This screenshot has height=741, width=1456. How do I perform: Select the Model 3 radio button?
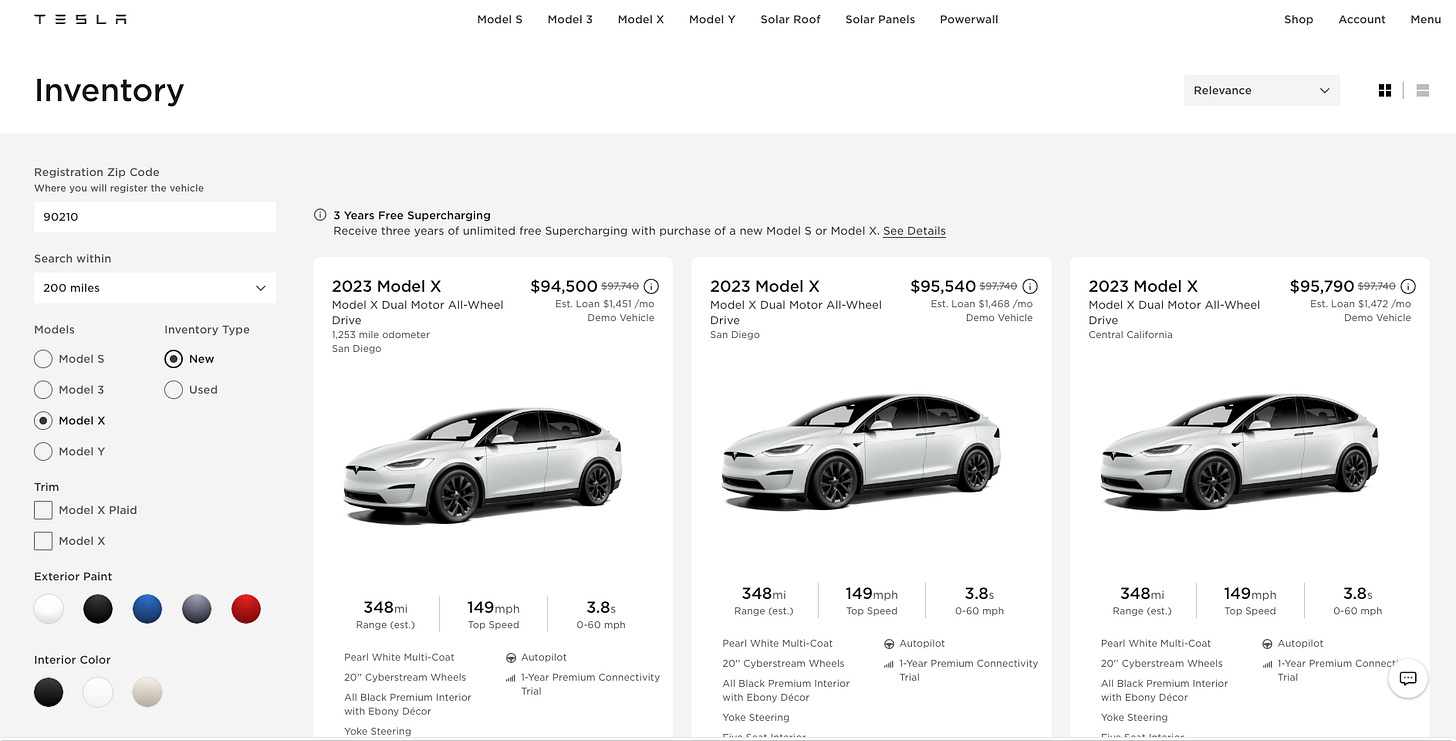43,390
